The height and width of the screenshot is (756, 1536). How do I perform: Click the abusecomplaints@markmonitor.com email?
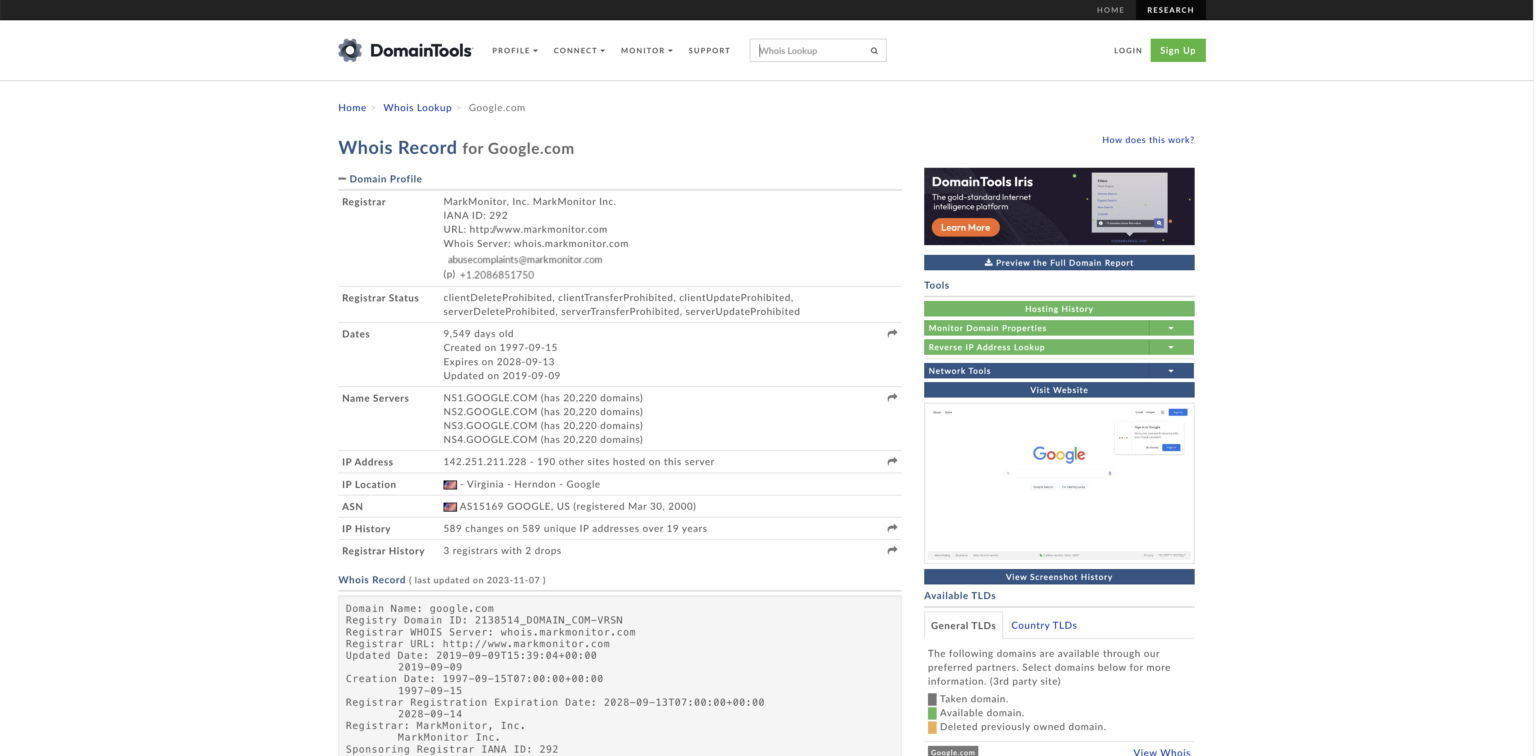525,260
